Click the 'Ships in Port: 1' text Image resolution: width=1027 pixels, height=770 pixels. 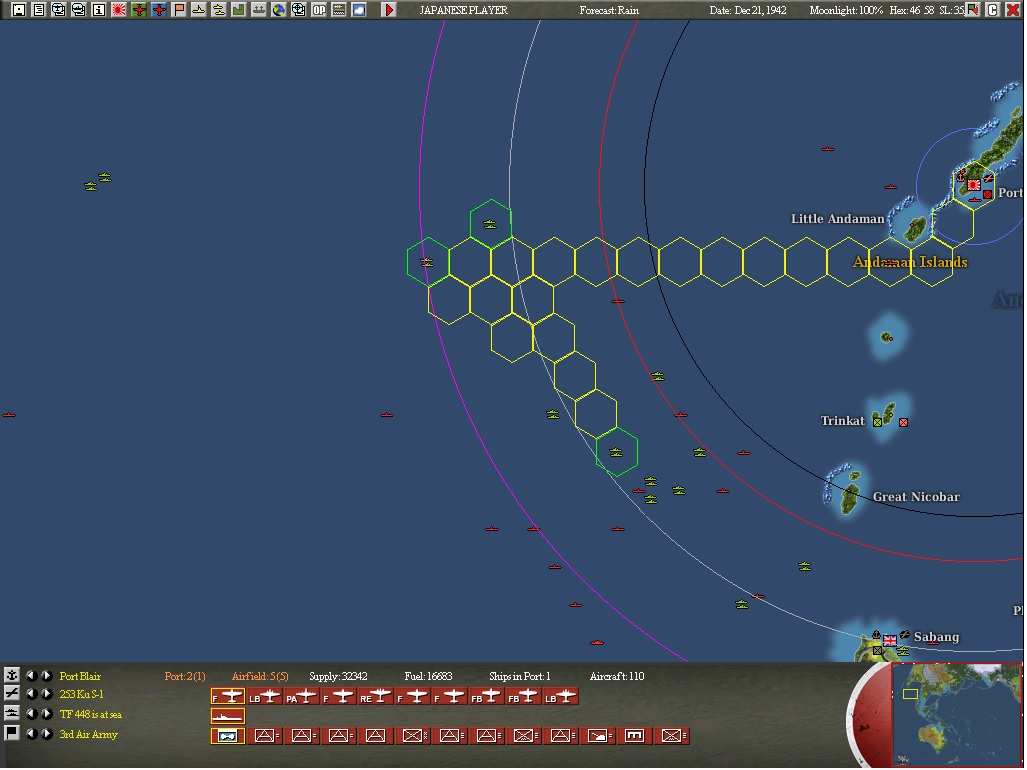[519, 676]
